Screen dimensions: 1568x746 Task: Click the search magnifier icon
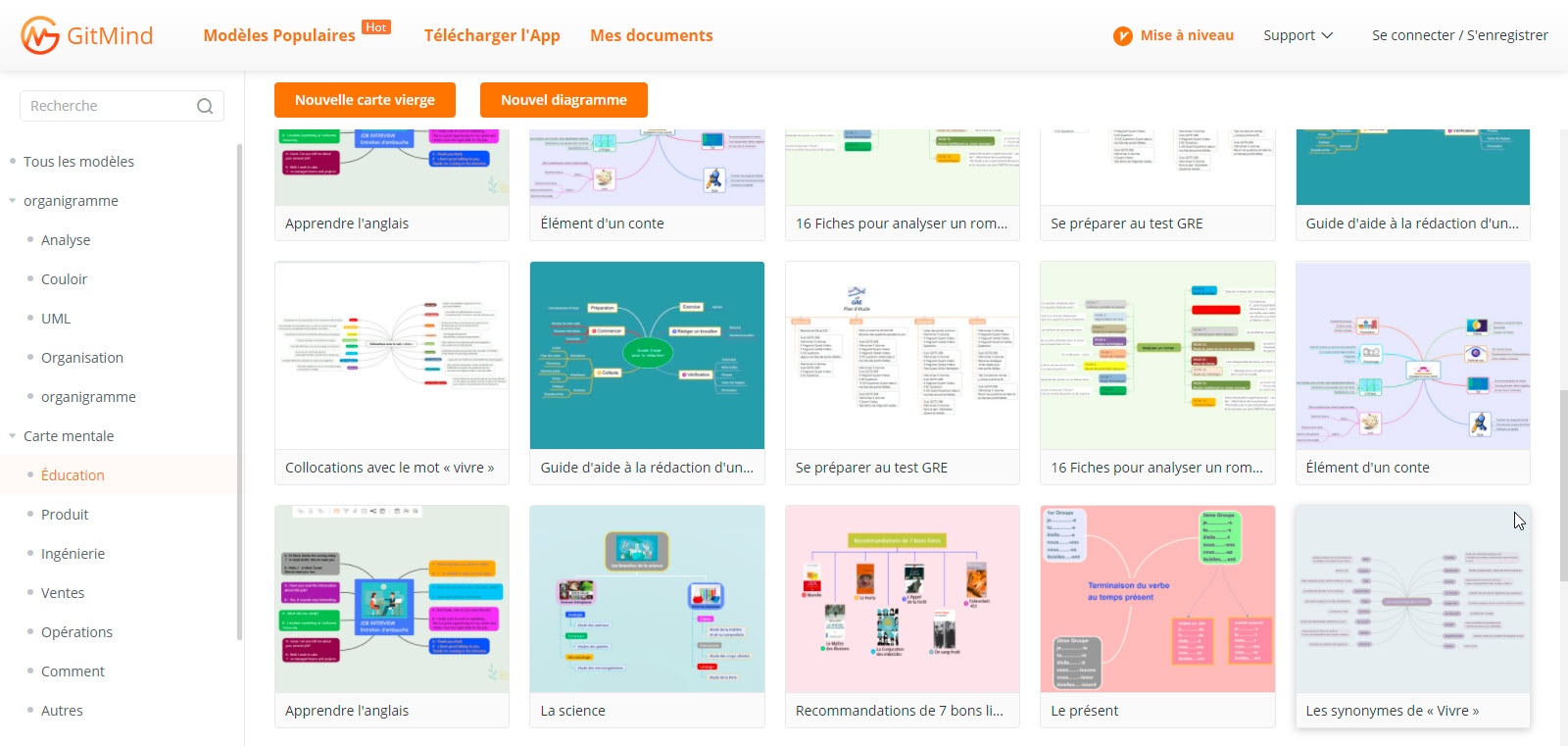[x=205, y=106]
